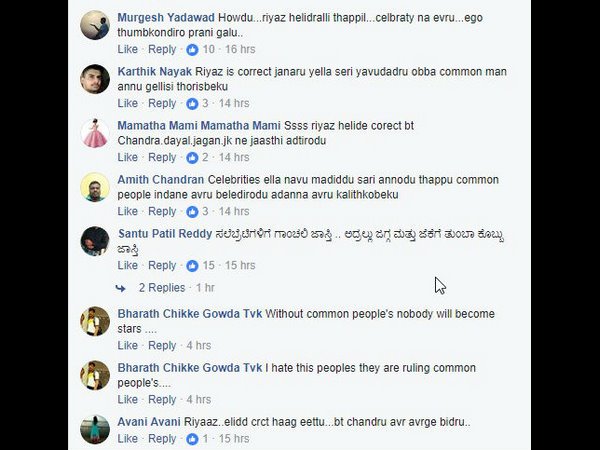Open Mamatha Mami's profile picture
Viewport: 600px width, 450px height.
[95, 133]
